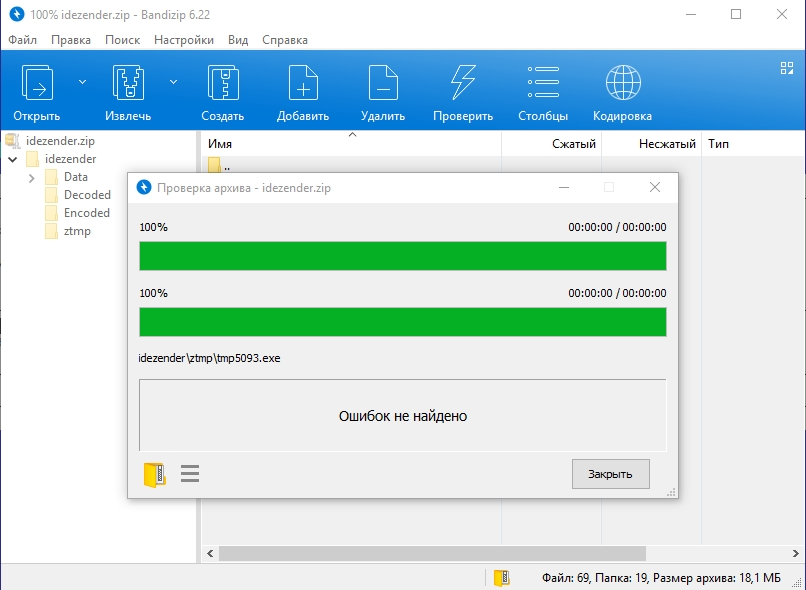This screenshot has width=806, height=590.
Task: Open the Файл menu
Action: [23, 40]
